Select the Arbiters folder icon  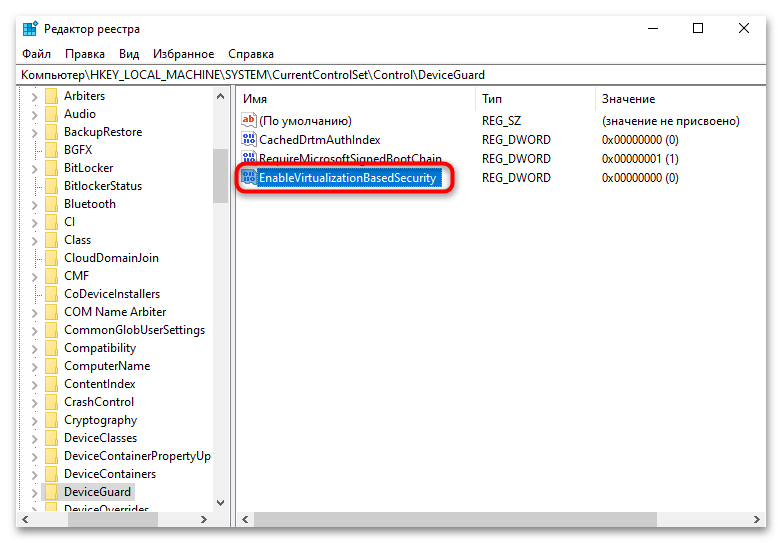51,96
